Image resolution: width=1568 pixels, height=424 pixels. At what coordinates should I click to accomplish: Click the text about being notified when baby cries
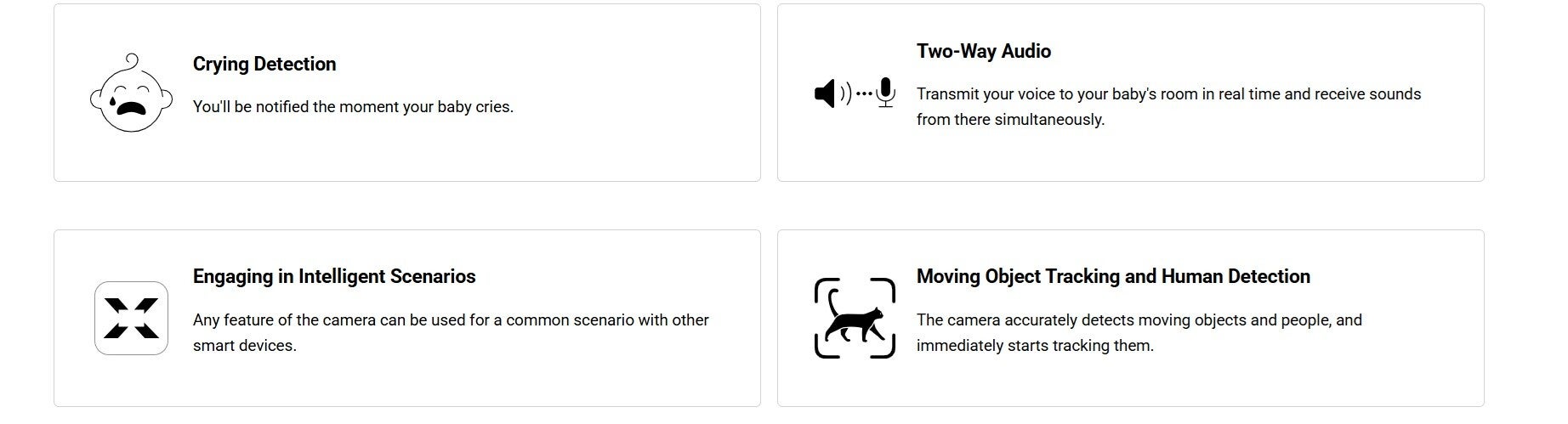[x=353, y=107]
